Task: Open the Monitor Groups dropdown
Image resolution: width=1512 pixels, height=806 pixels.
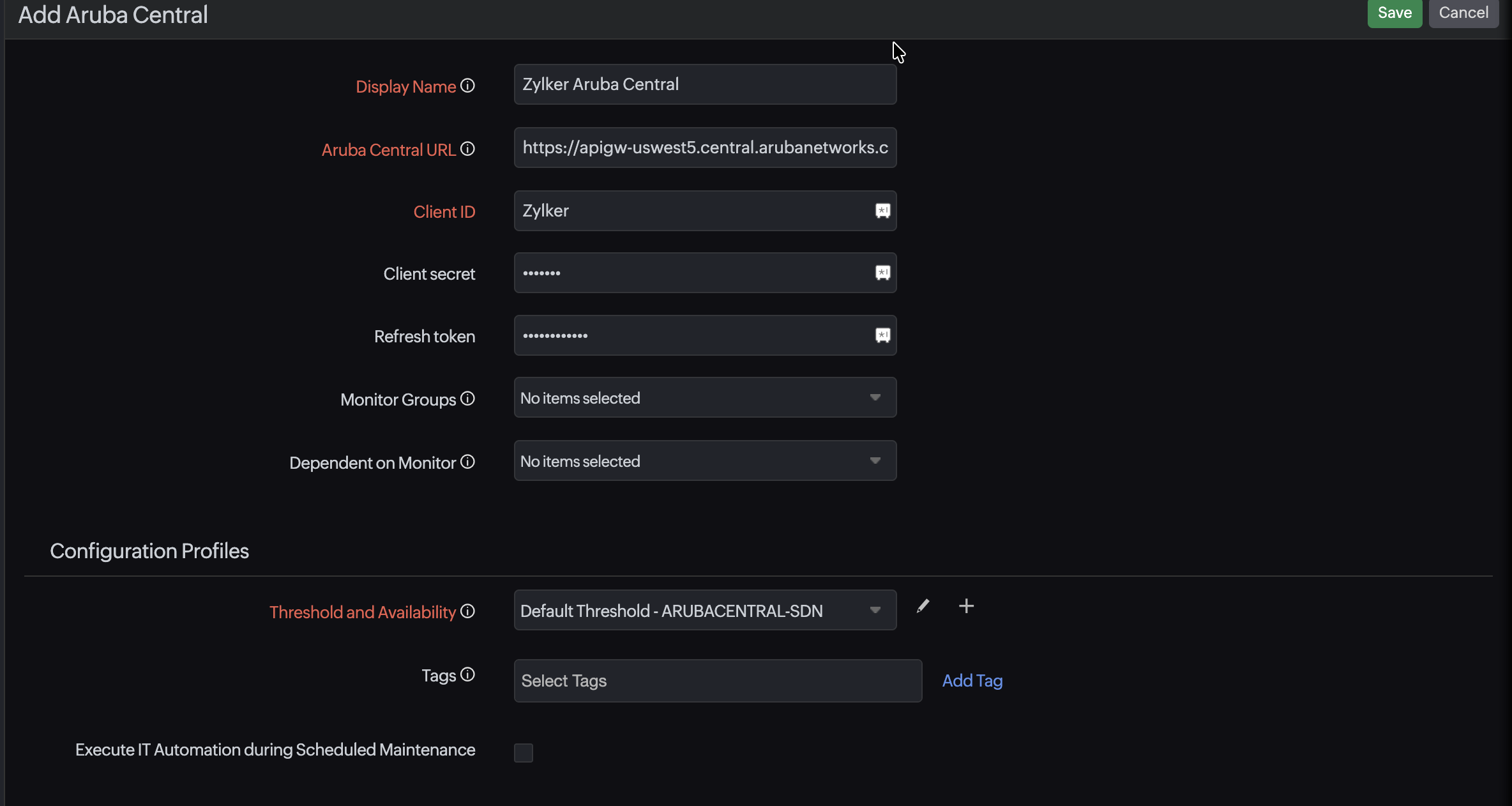Action: point(704,397)
